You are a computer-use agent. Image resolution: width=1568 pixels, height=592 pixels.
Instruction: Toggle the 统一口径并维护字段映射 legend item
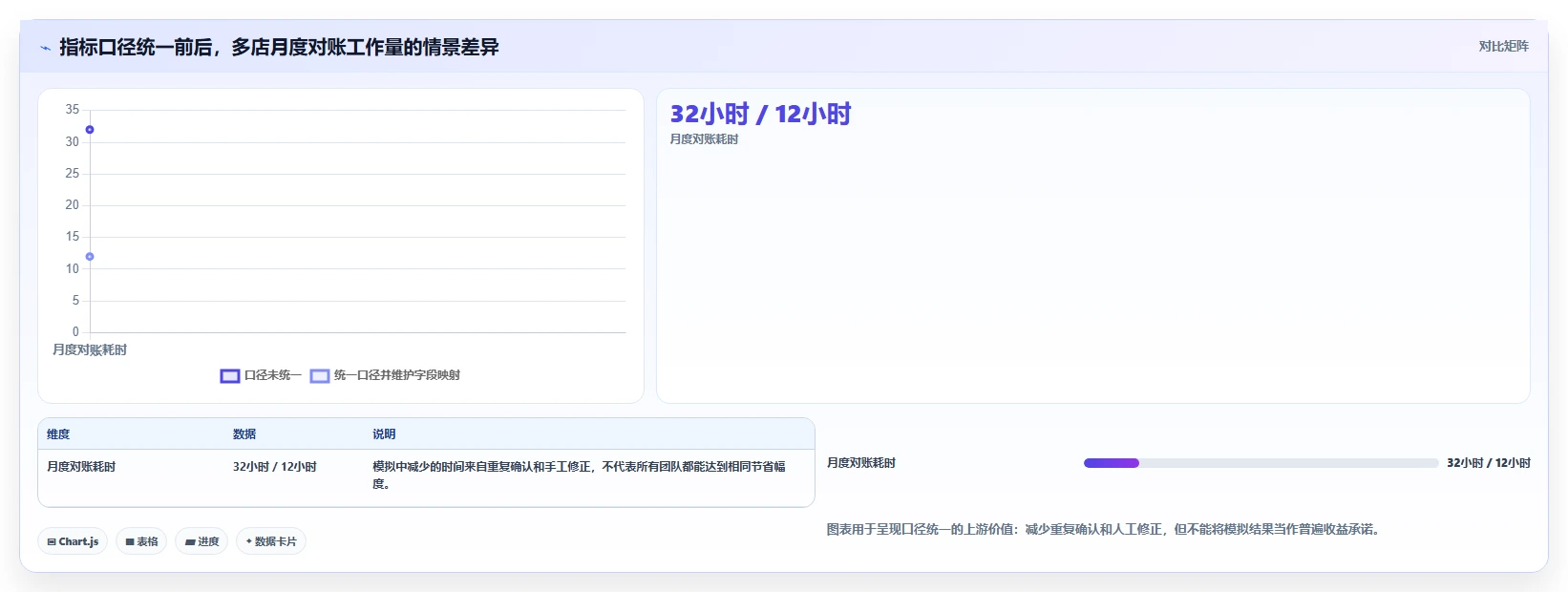point(385,375)
